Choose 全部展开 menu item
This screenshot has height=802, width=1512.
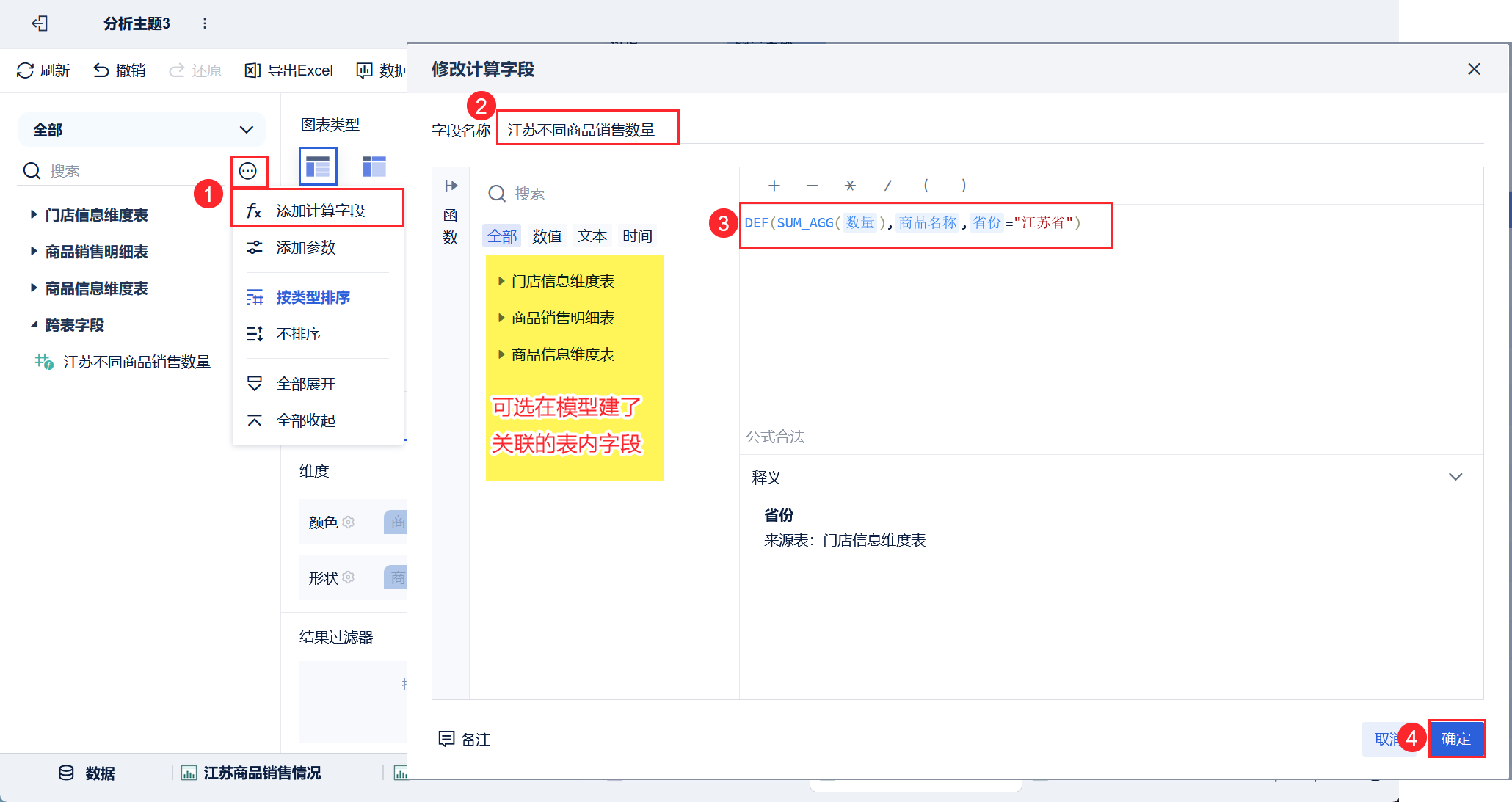tap(305, 384)
